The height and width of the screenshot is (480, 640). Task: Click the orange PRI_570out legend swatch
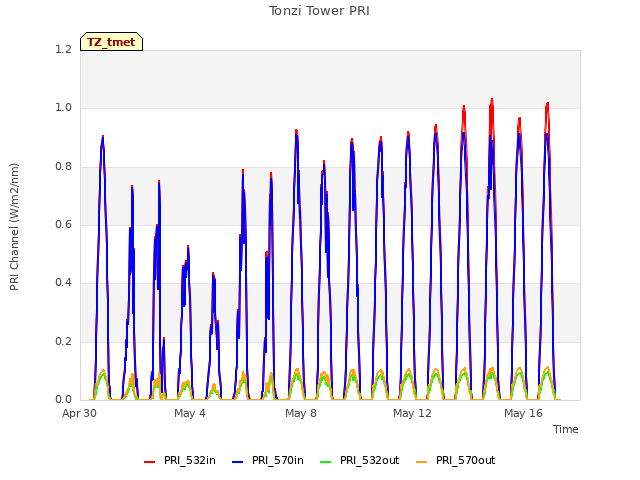[x=421, y=462]
